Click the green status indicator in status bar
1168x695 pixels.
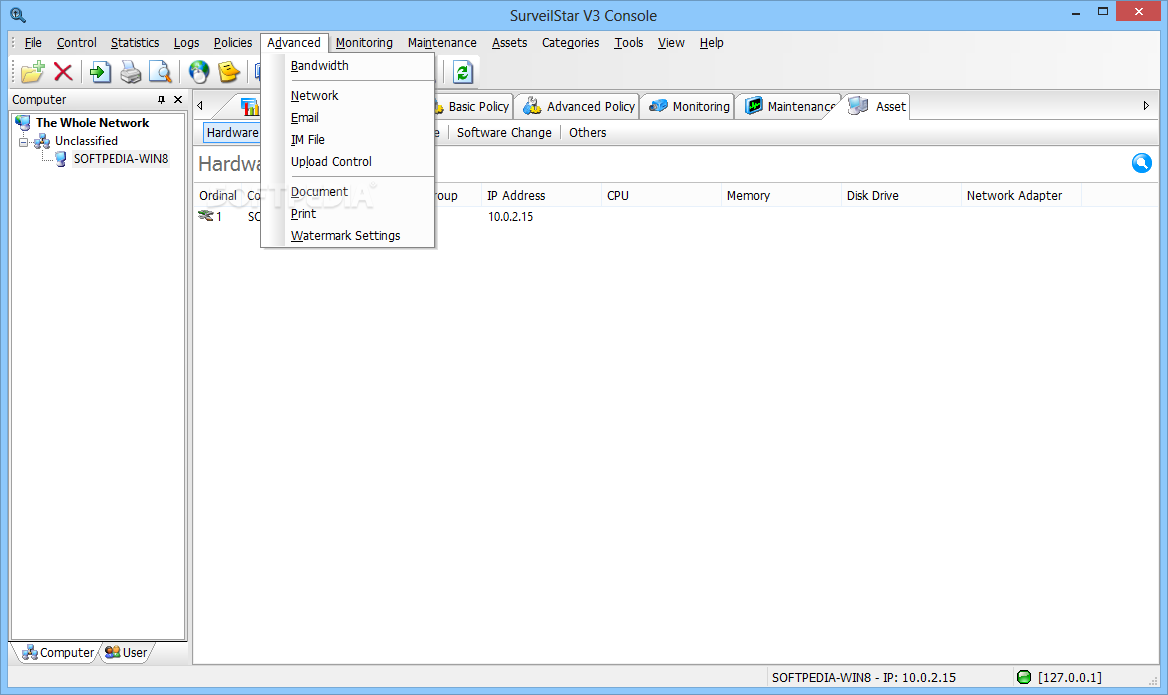tap(1024, 677)
